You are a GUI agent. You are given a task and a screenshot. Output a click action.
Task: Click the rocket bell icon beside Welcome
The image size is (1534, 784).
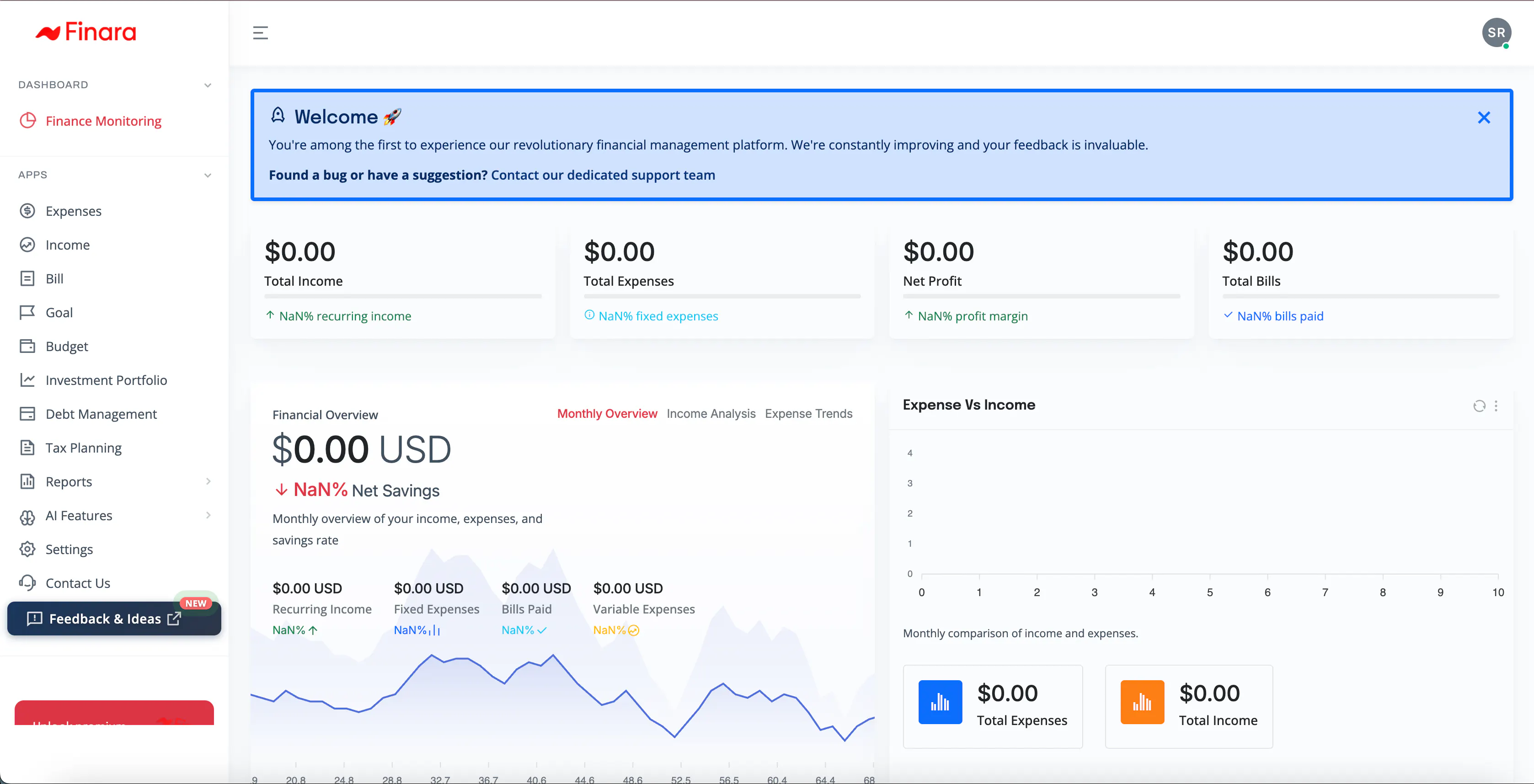278,115
